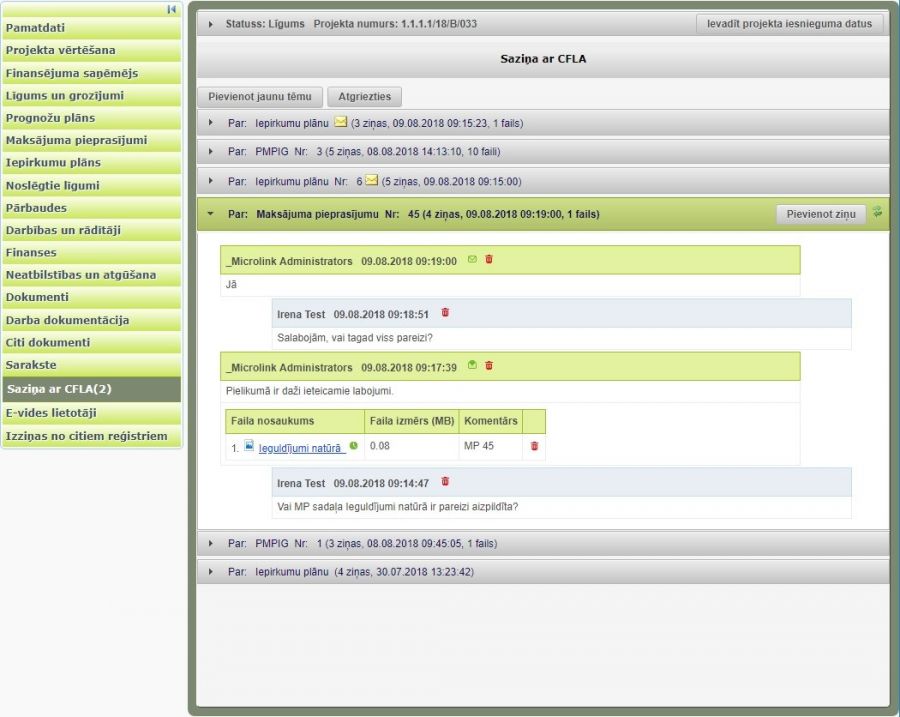
Task: Click envelope icon on 09:19:00 message
Action: point(472,260)
